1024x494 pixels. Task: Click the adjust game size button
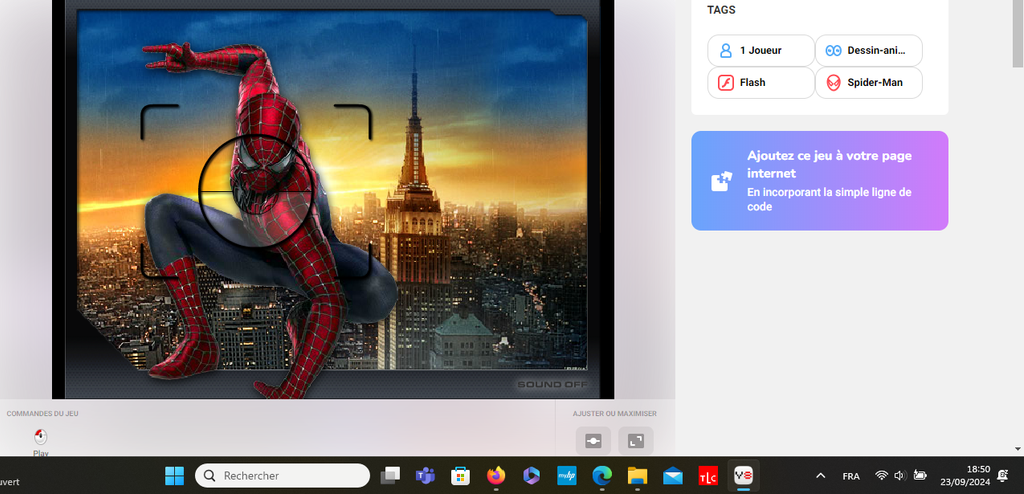pos(593,440)
